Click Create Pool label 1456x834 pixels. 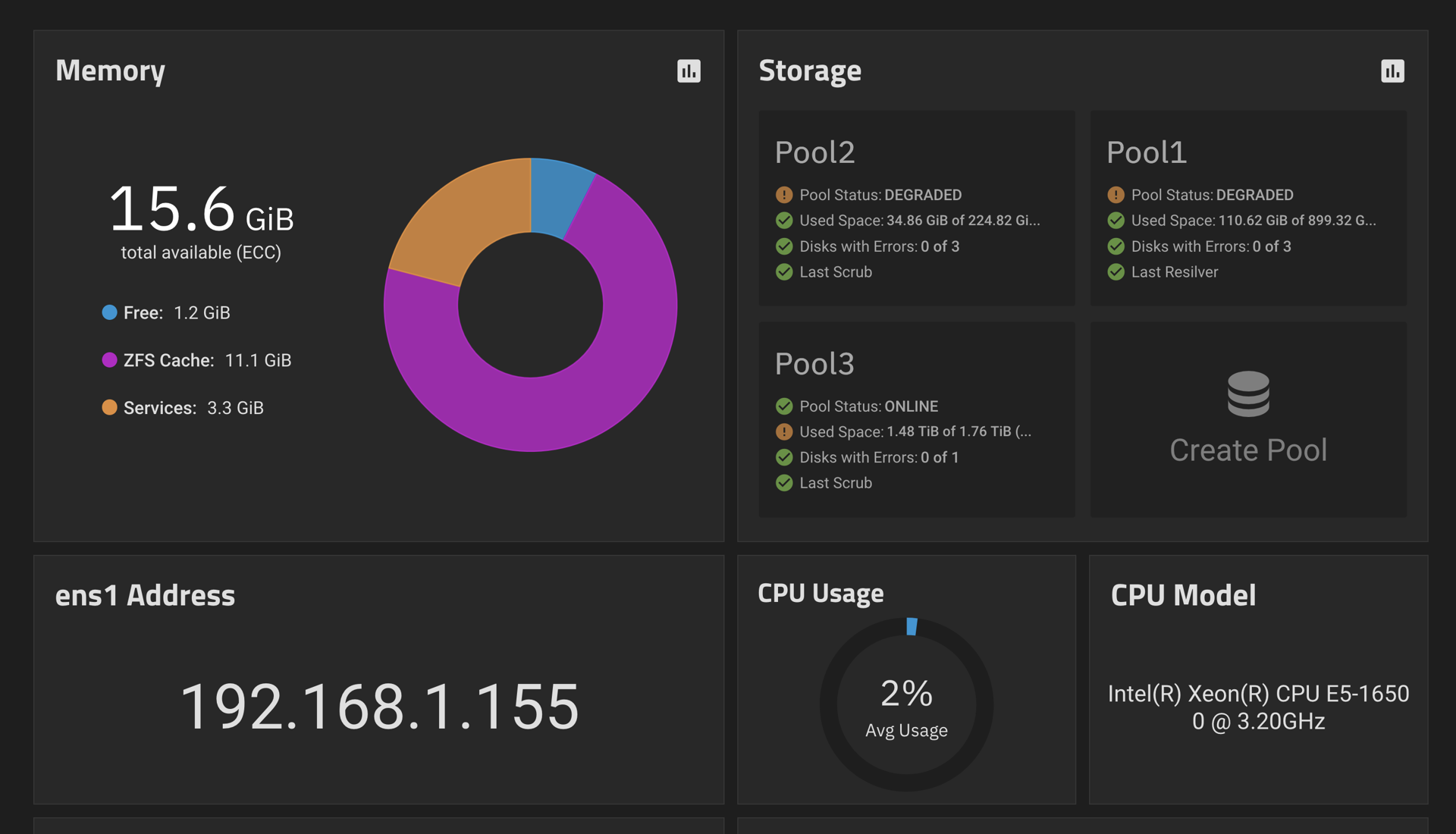click(x=1248, y=450)
